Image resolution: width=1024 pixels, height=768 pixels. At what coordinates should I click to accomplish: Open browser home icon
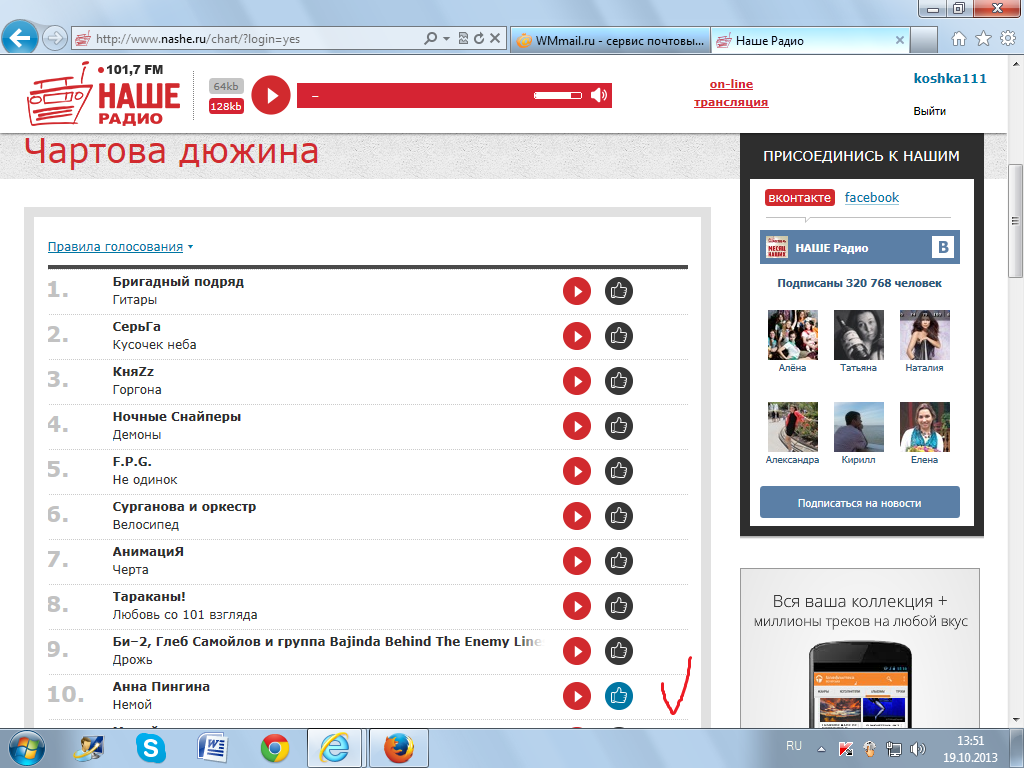tap(959, 39)
